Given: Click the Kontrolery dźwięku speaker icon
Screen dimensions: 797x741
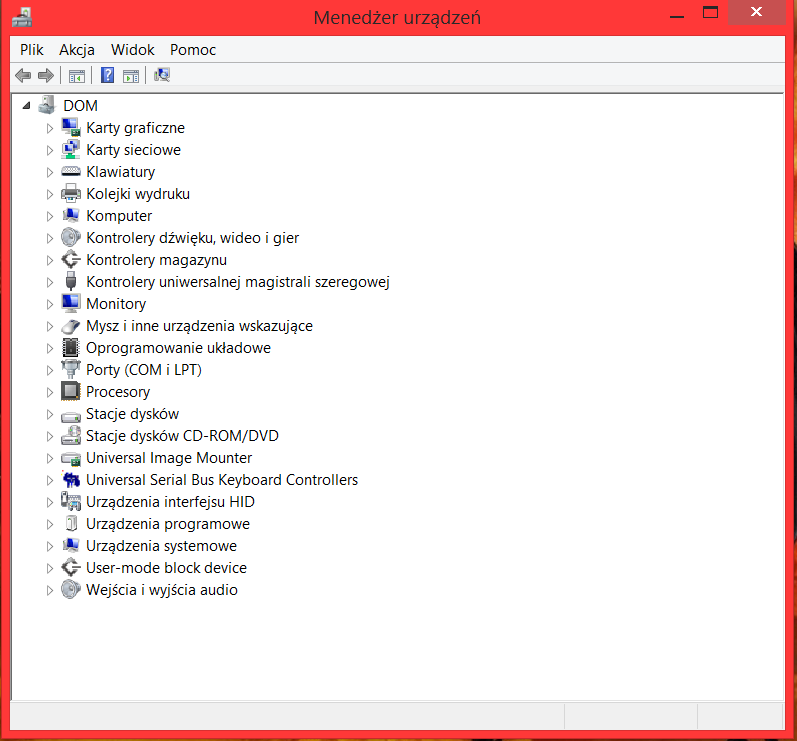Looking at the screenshot, I should (71, 237).
